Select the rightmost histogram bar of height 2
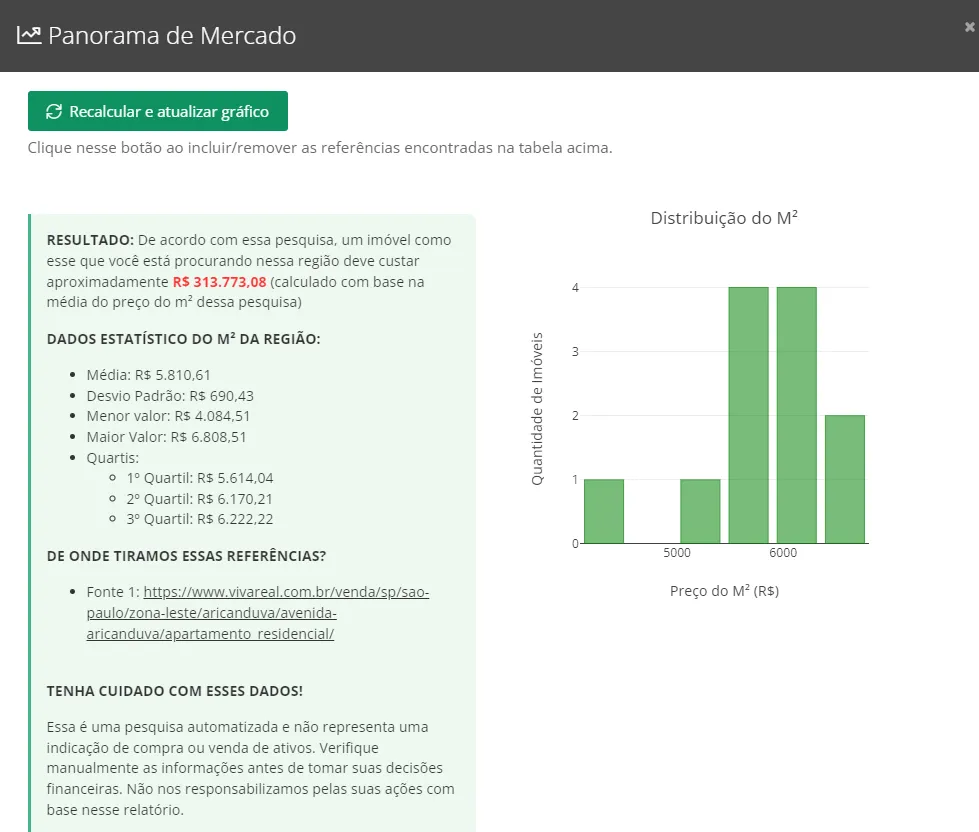This screenshot has height=832, width=979. (x=844, y=479)
